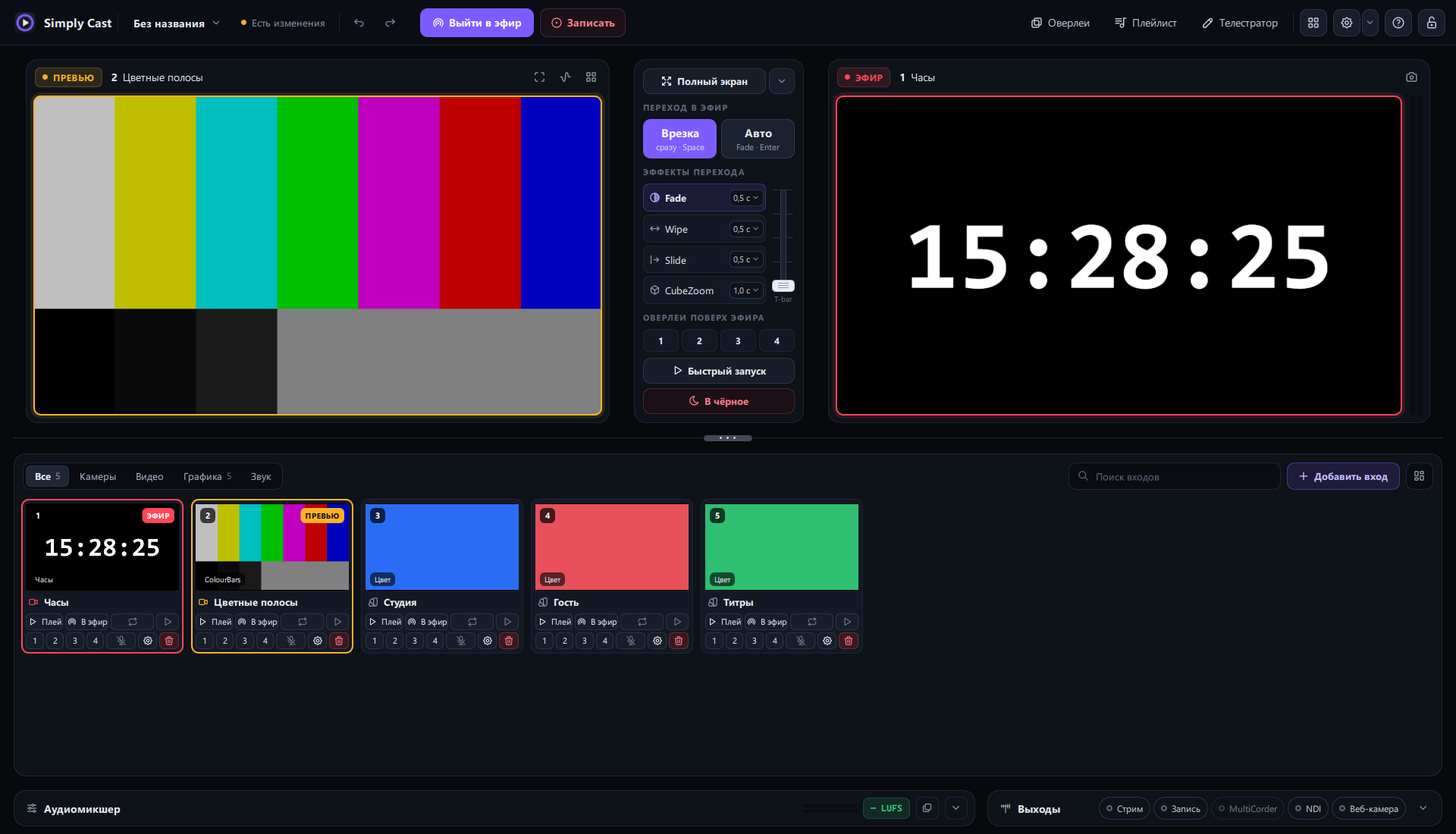The width and height of the screenshot is (1456, 834).
Task: Click the redo arrow icon
Action: click(390, 23)
